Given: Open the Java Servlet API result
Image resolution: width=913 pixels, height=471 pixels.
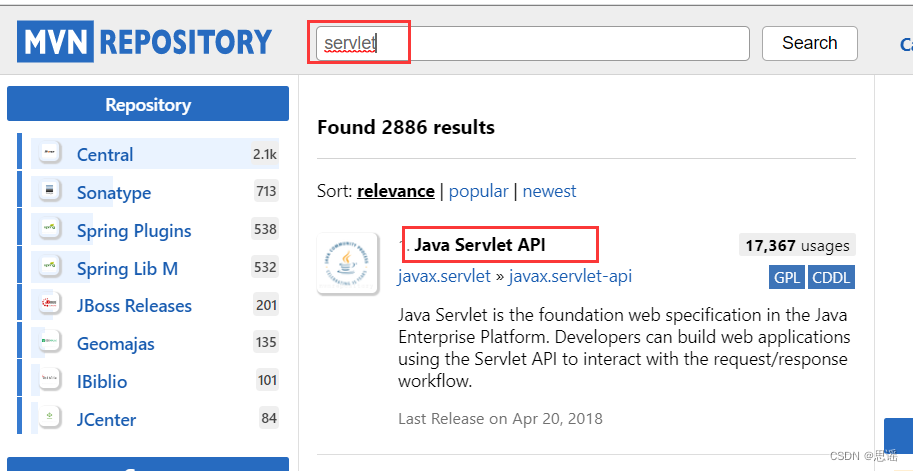Looking at the screenshot, I should [x=480, y=245].
